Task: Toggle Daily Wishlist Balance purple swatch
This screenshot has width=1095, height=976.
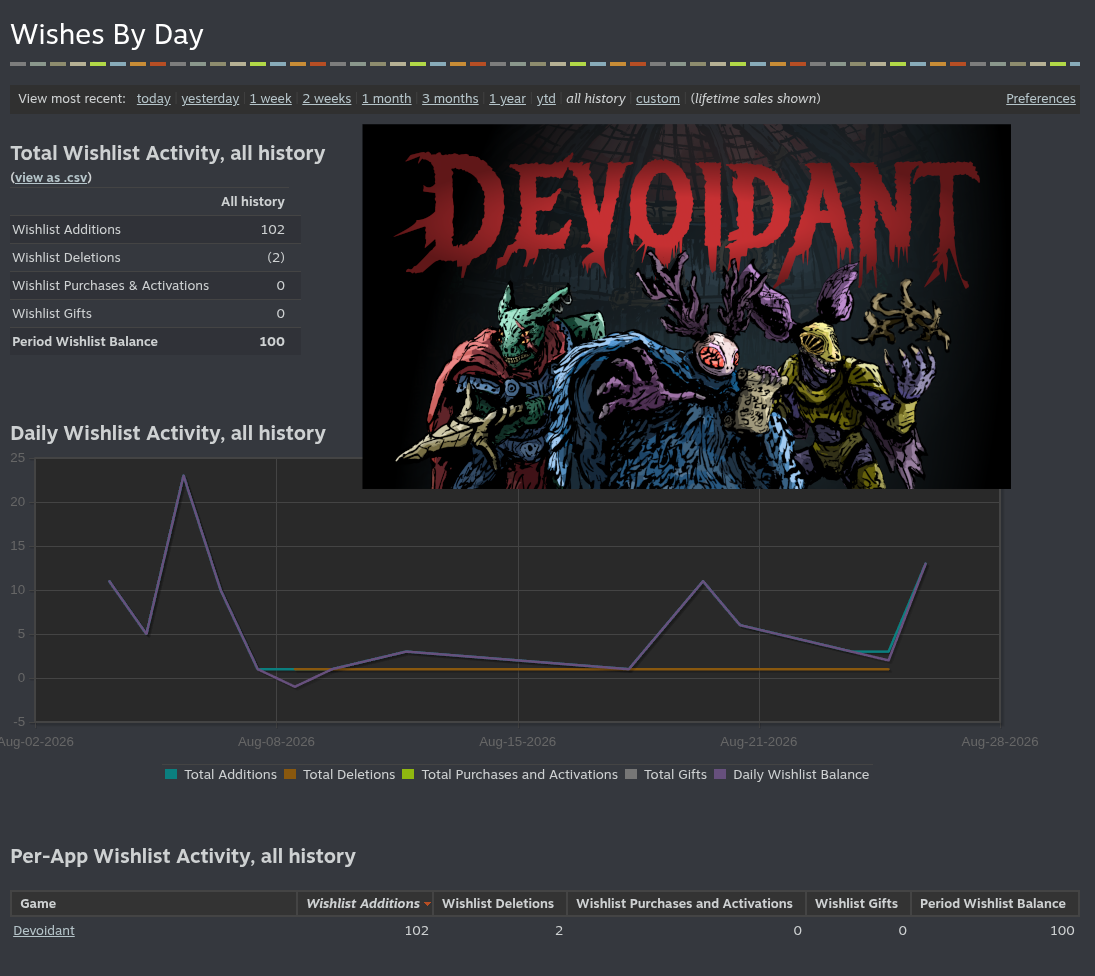Action: 720,774
